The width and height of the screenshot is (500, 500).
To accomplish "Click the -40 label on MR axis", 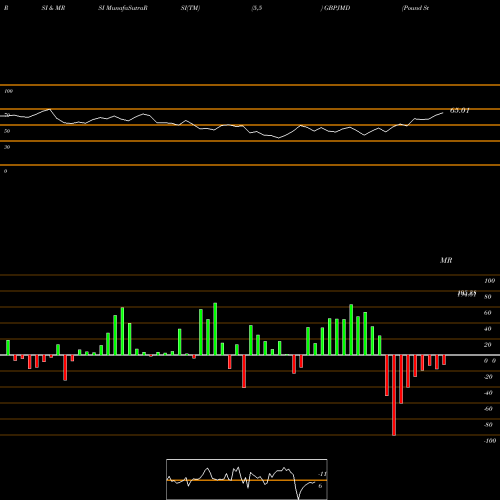I will pyautogui.click(x=488, y=393).
